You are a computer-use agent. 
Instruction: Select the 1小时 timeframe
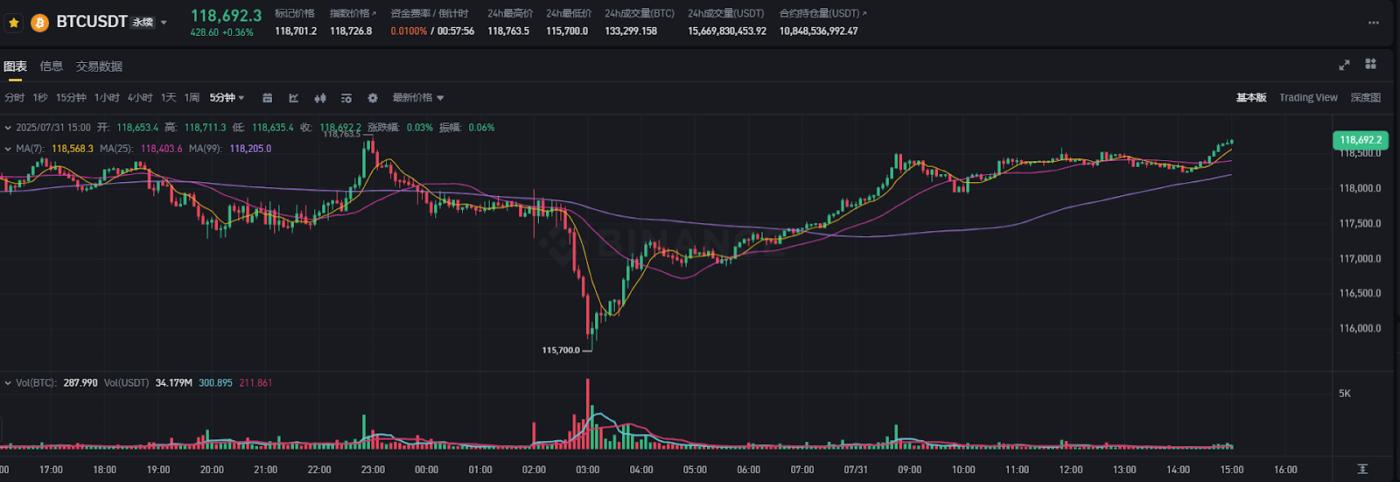107,98
